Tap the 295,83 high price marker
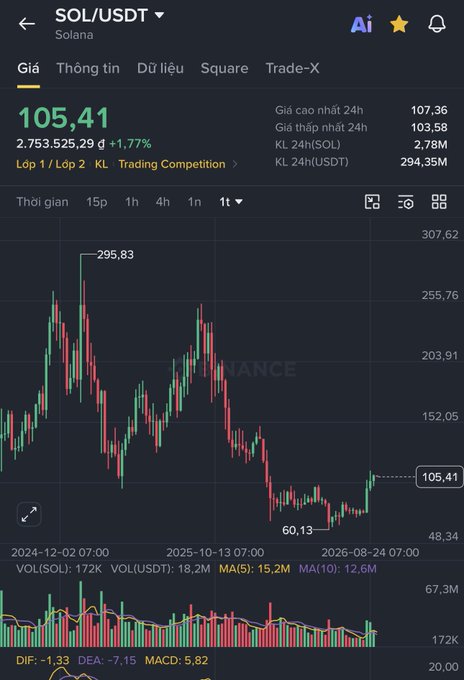This screenshot has width=464, height=680. (x=115, y=255)
